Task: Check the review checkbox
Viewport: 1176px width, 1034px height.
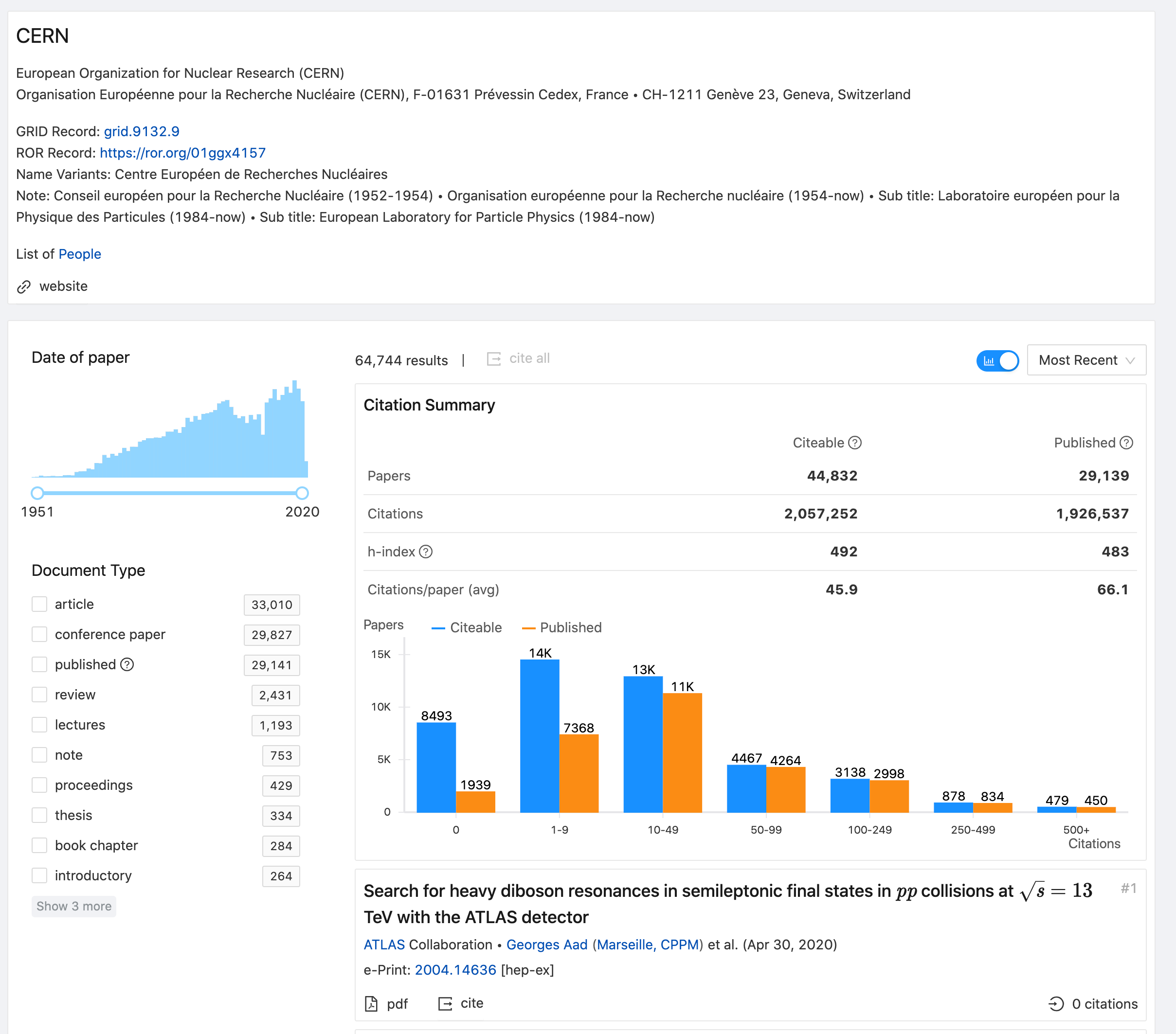Action: pyautogui.click(x=39, y=695)
